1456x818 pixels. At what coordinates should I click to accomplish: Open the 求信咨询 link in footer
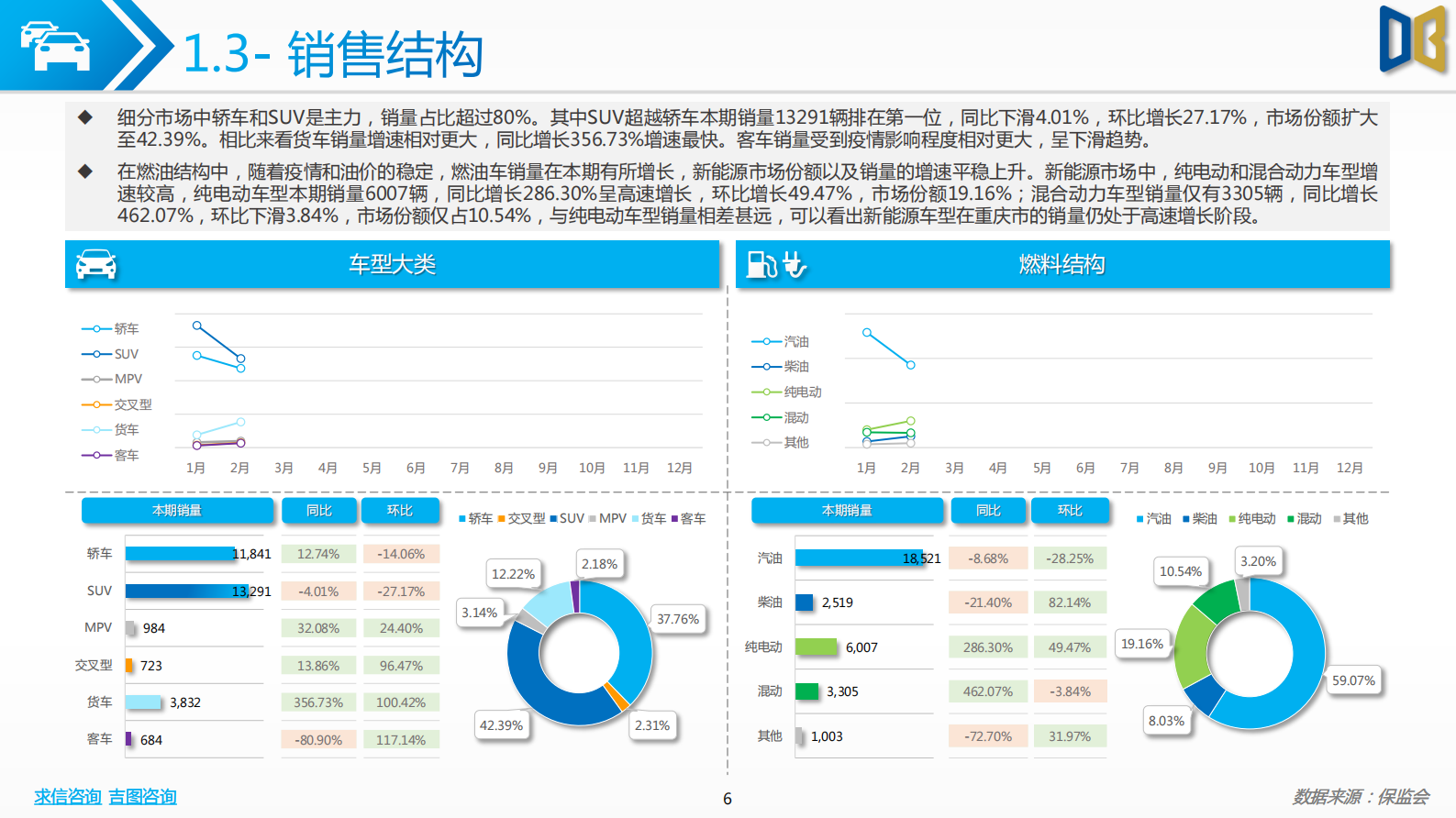coord(67,797)
